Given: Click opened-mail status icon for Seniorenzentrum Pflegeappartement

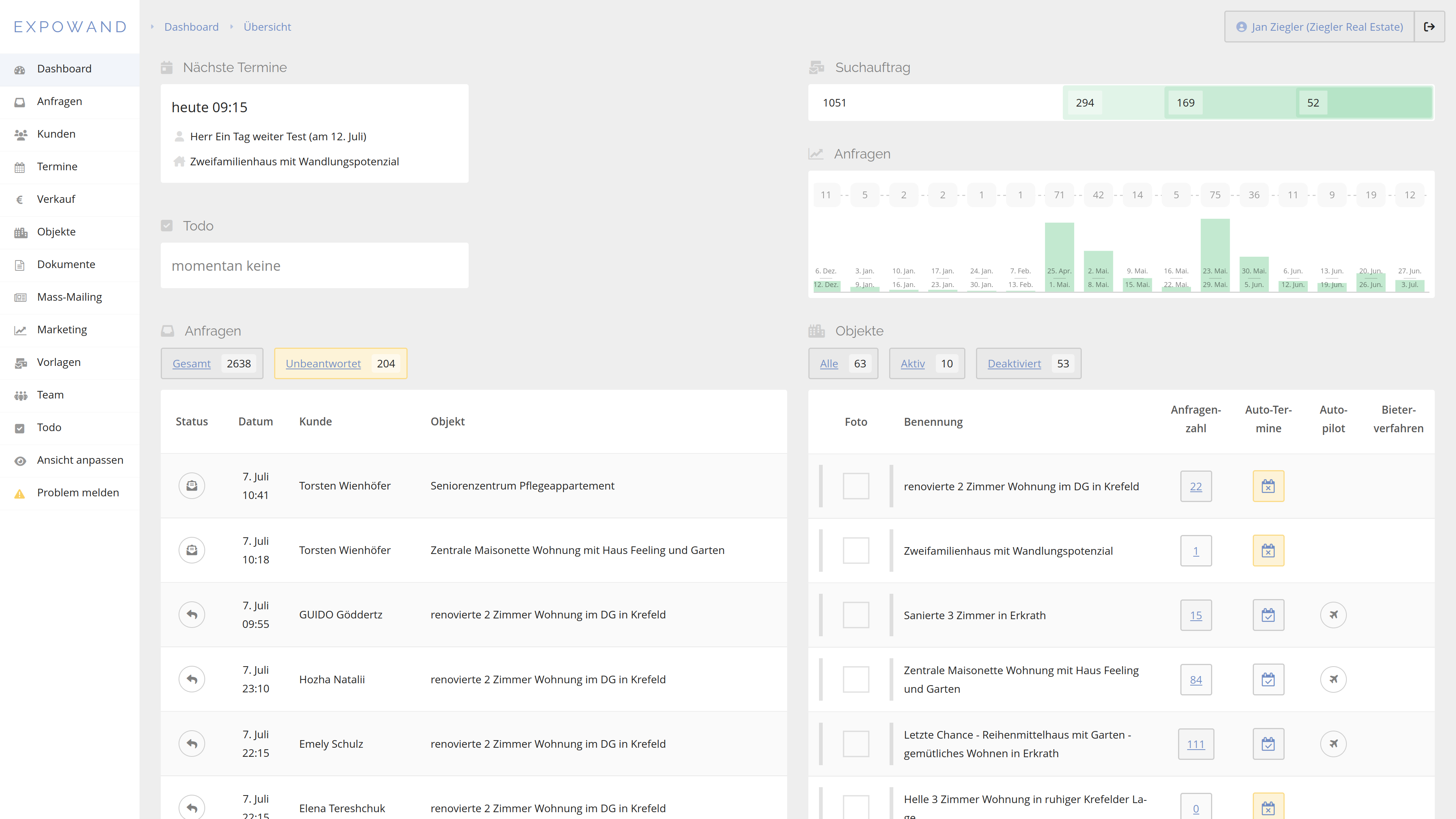Looking at the screenshot, I should click(191, 485).
